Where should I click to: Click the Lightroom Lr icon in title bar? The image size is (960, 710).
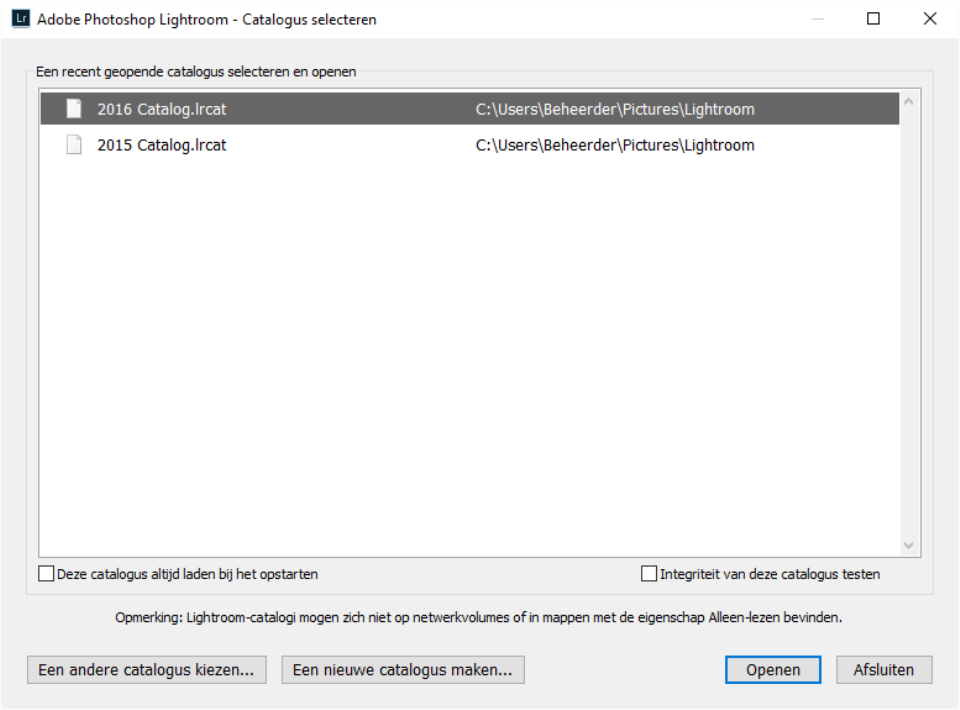pos(21,18)
